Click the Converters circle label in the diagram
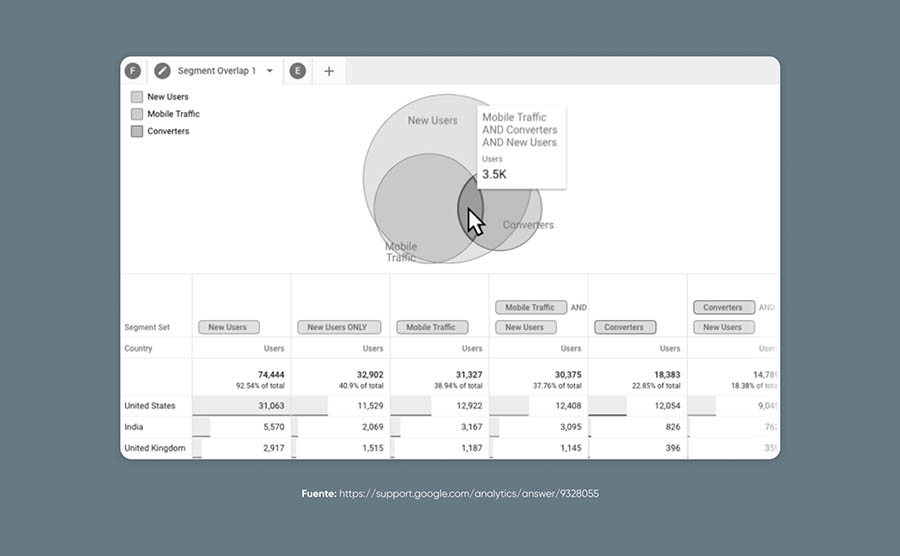 click(528, 225)
